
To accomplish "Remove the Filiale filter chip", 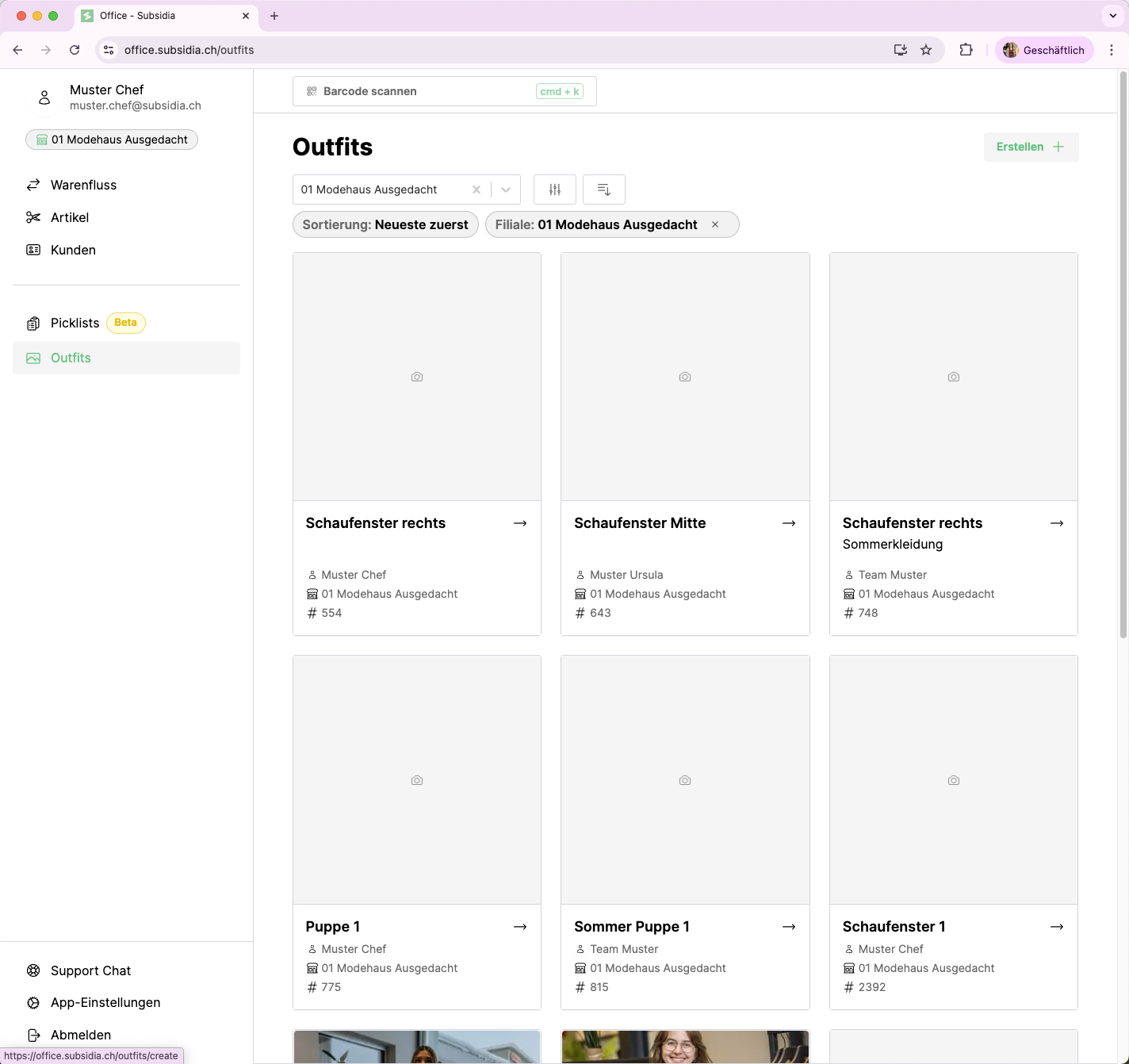I will [715, 224].
